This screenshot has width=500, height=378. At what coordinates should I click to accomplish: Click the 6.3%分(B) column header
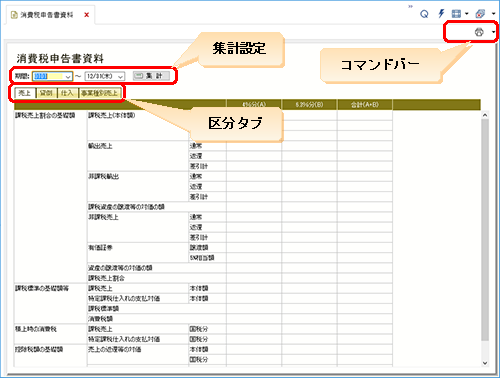tap(309, 105)
